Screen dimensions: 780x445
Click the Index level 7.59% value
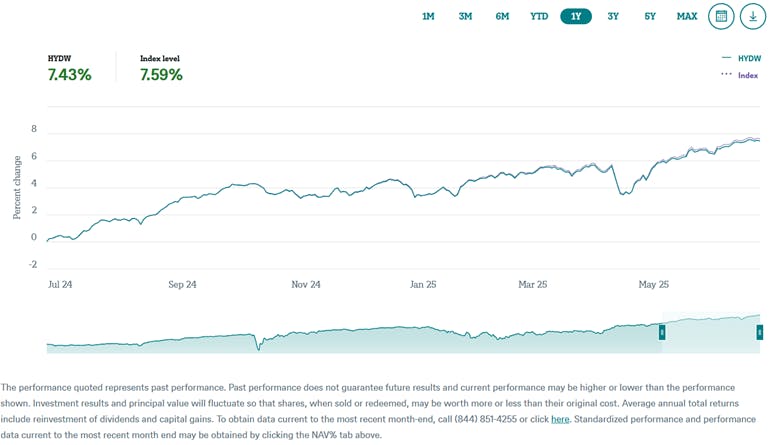[161, 75]
